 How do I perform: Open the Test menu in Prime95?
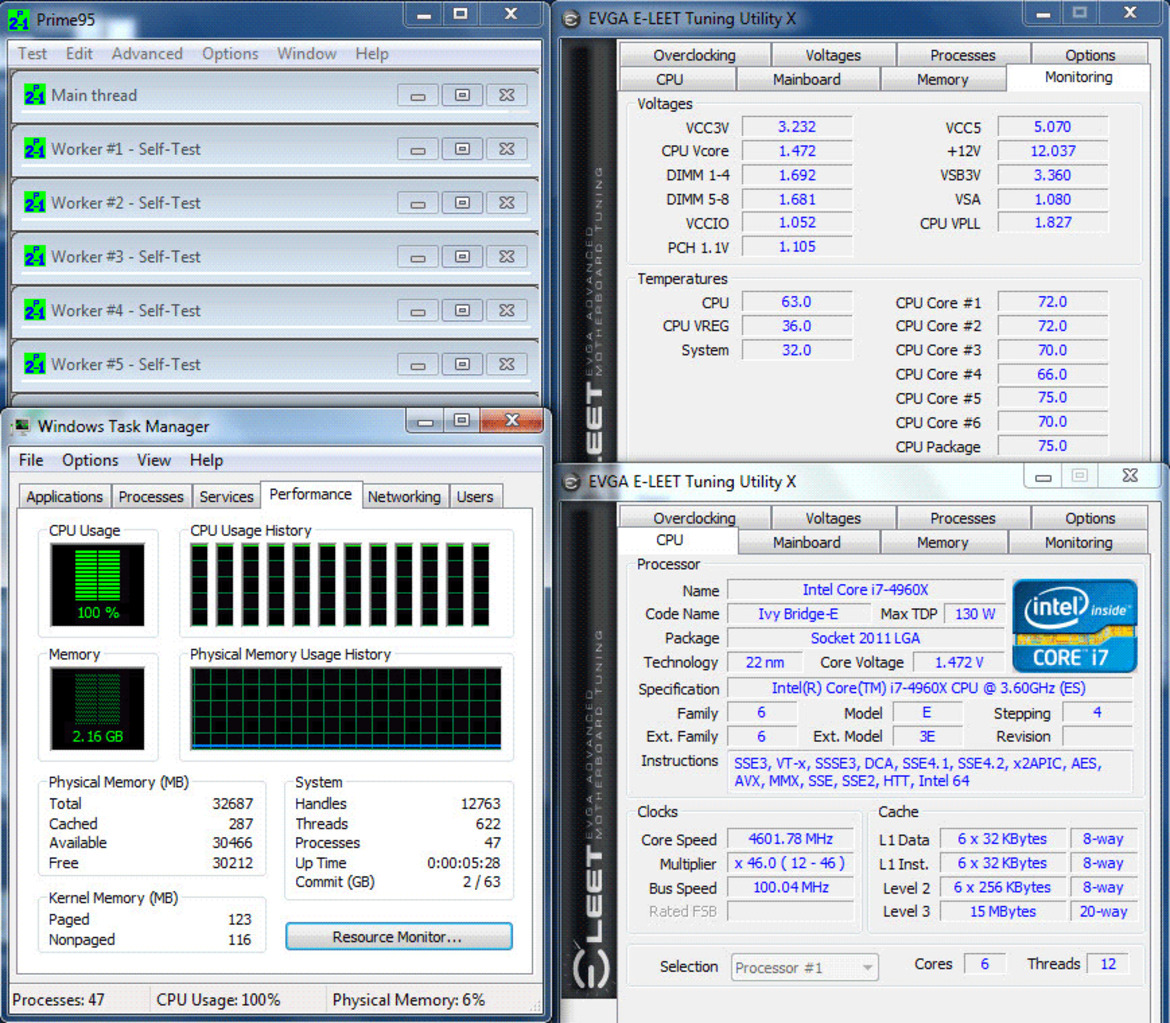(x=32, y=54)
